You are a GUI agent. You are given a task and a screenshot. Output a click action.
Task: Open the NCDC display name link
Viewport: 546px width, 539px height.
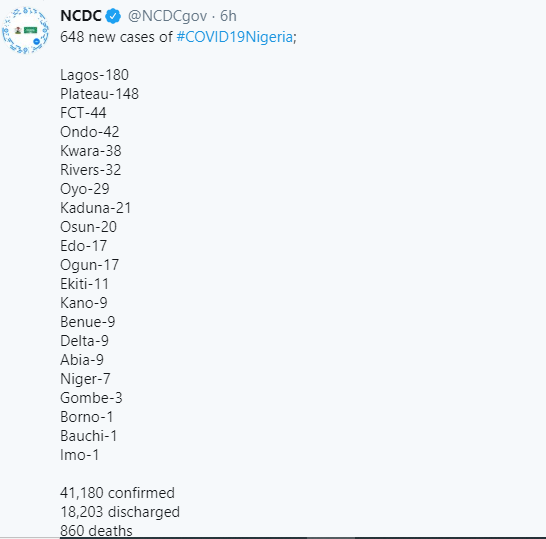coord(81,16)
